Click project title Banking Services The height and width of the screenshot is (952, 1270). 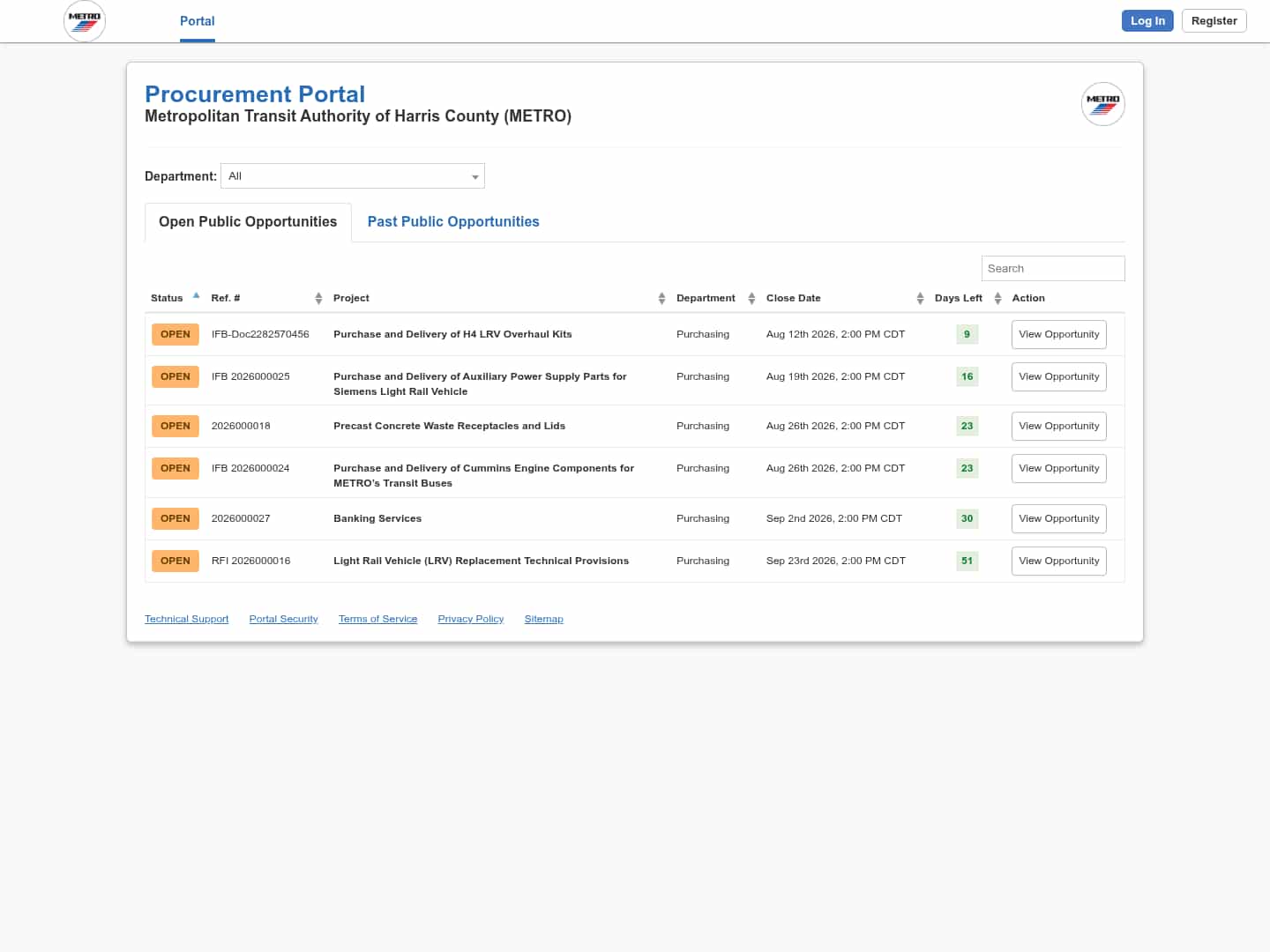click(377, 519)
